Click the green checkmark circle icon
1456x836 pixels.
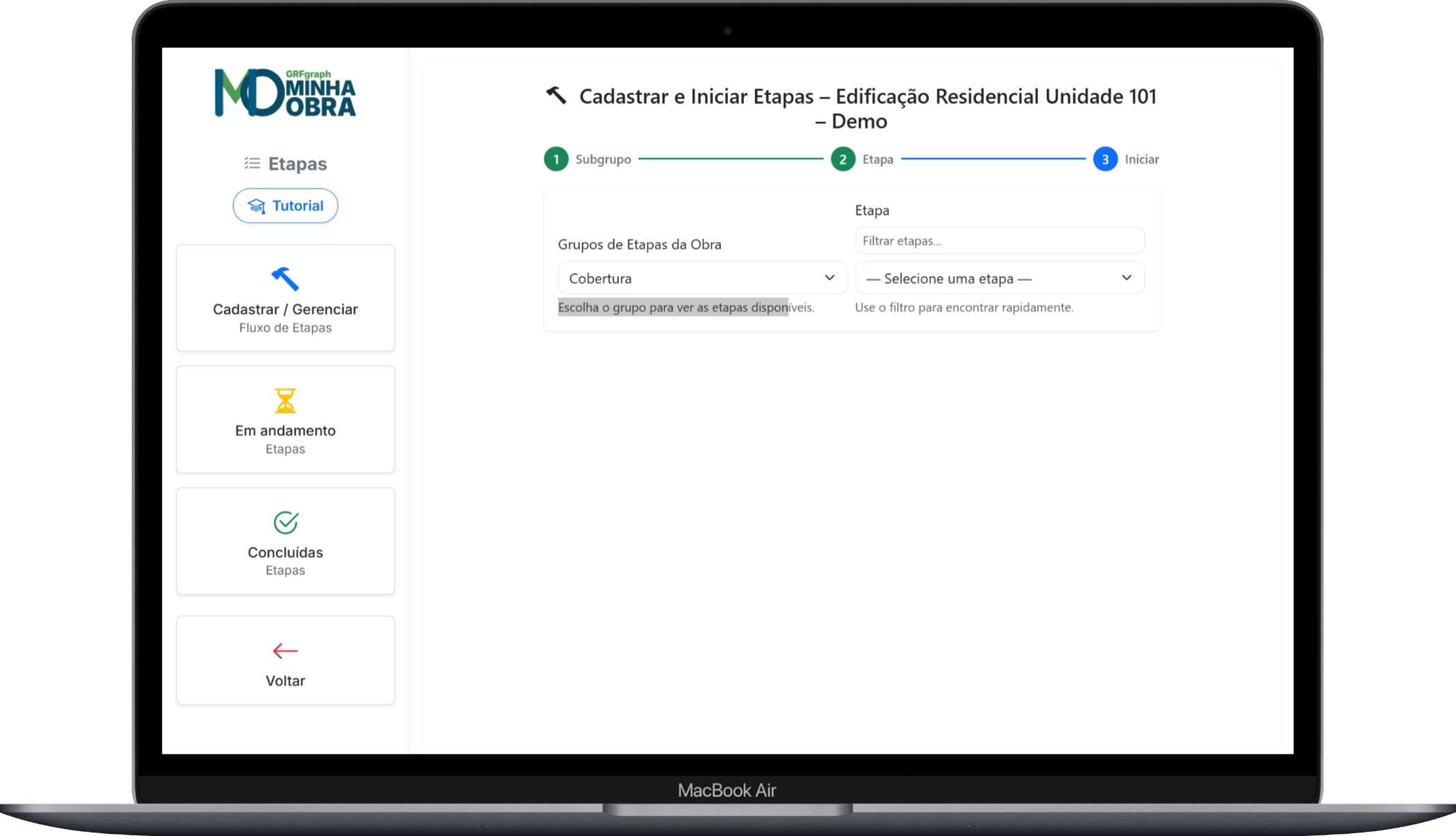pyautogui.click(x=285, y=522)
